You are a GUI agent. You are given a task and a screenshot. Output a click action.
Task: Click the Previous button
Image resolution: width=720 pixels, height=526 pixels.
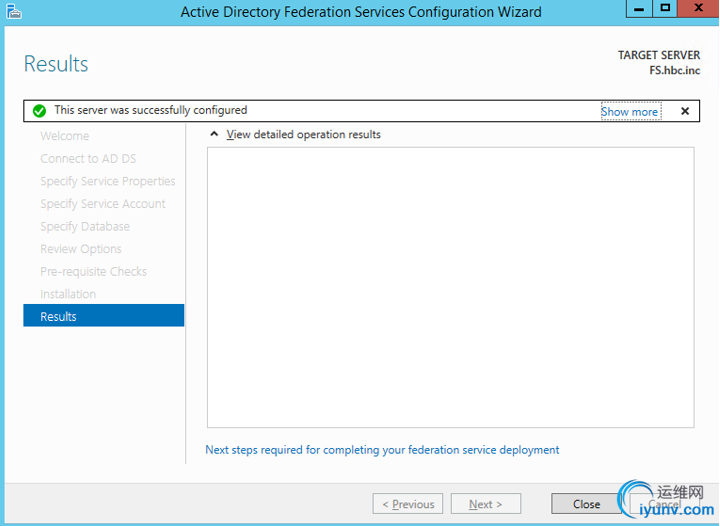[408, 504]
